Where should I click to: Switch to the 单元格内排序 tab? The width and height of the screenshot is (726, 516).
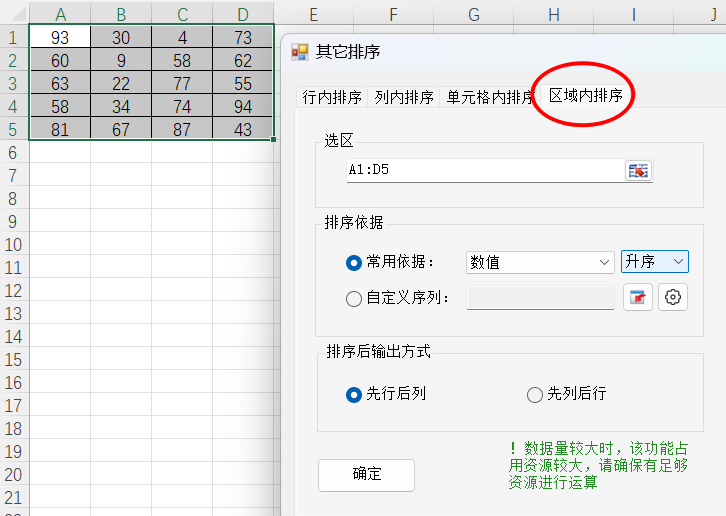(x=490, y=97)
